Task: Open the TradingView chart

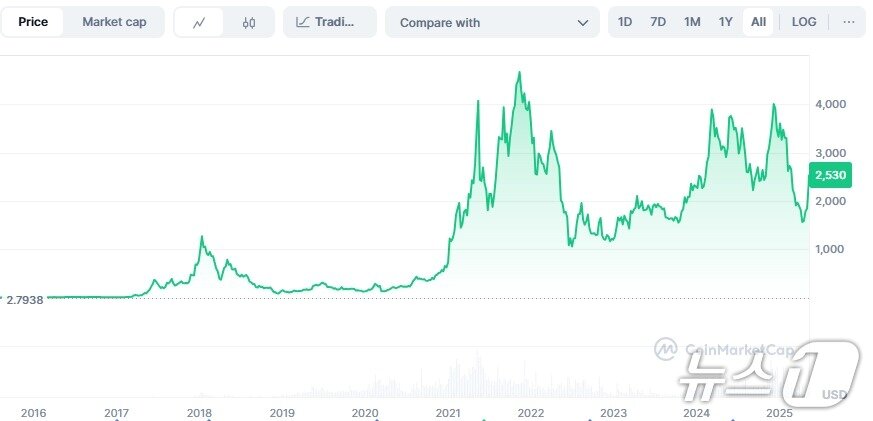Action: [329, 22]
